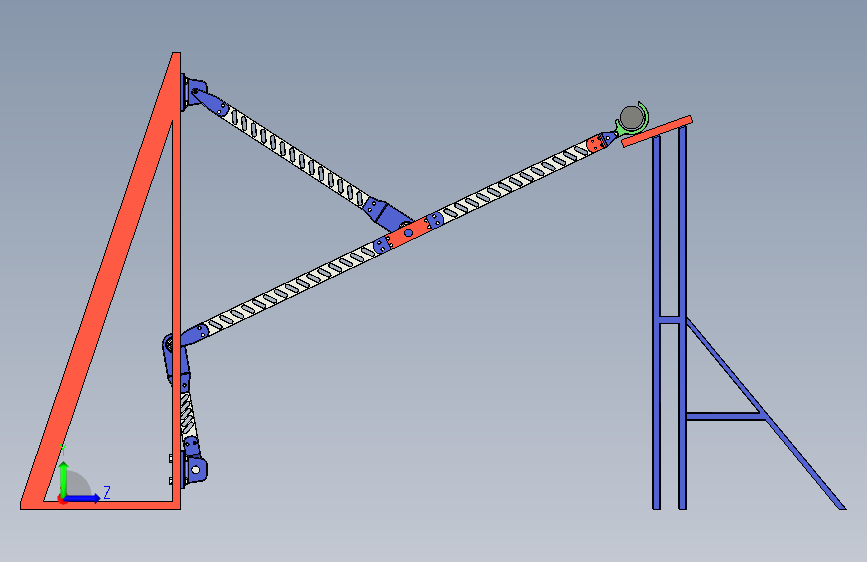Viewport: 867px width, 562px height.
Task: Click the green Y axis arrow of the triad
Action: click(x=64, y=478)
